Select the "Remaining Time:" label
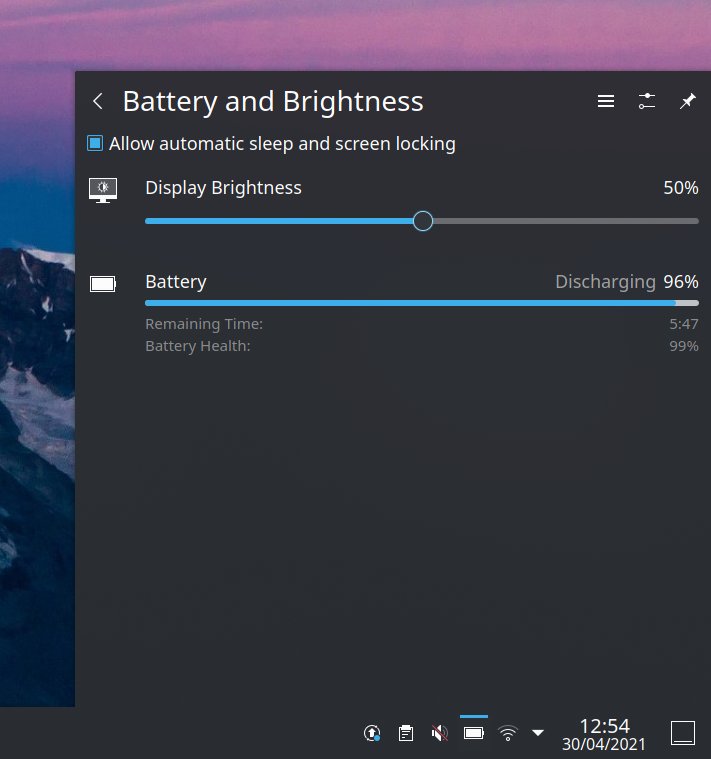The width and height of the screenshot is (711, 759). (204, 324)
